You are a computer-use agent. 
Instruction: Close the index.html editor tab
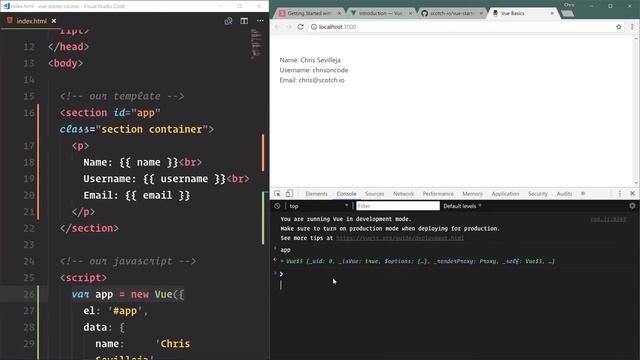coord(54,21)
